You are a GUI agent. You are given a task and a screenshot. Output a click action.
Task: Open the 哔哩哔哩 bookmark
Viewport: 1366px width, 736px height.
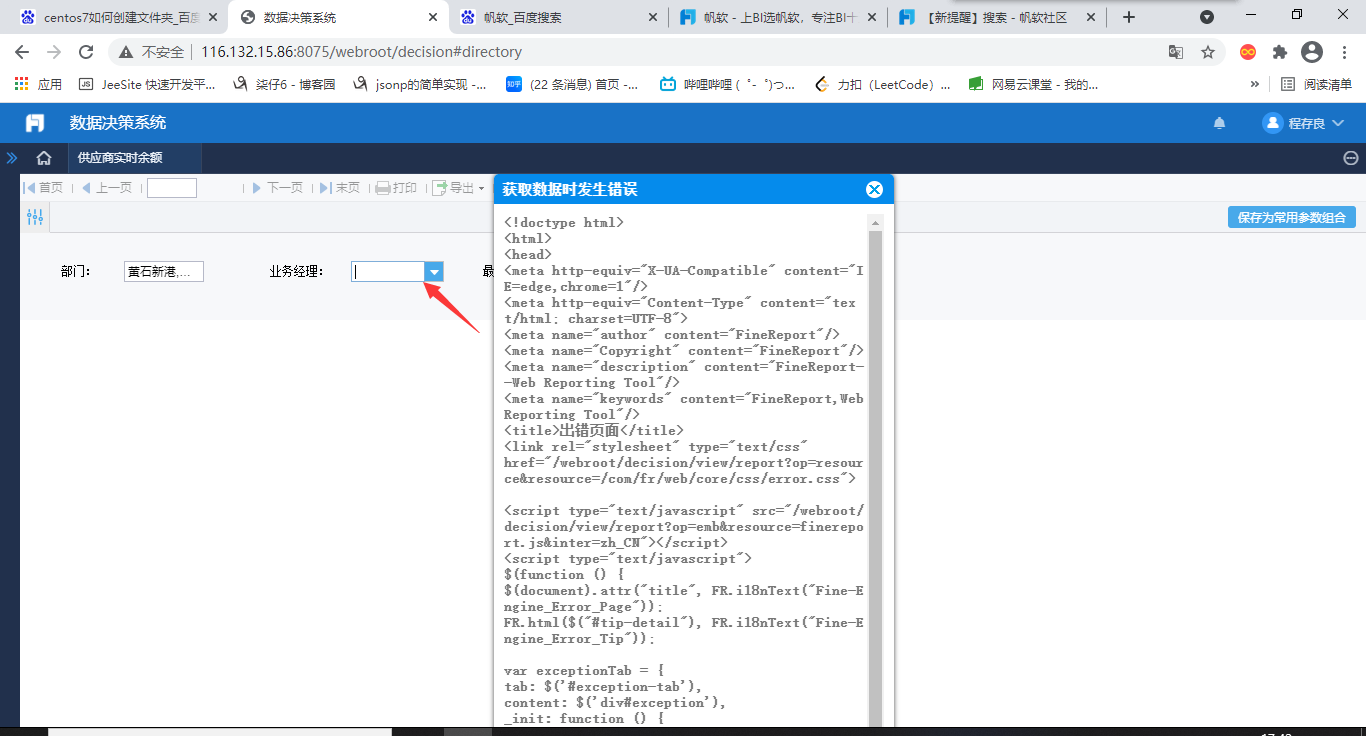click(x=728, y=85)
